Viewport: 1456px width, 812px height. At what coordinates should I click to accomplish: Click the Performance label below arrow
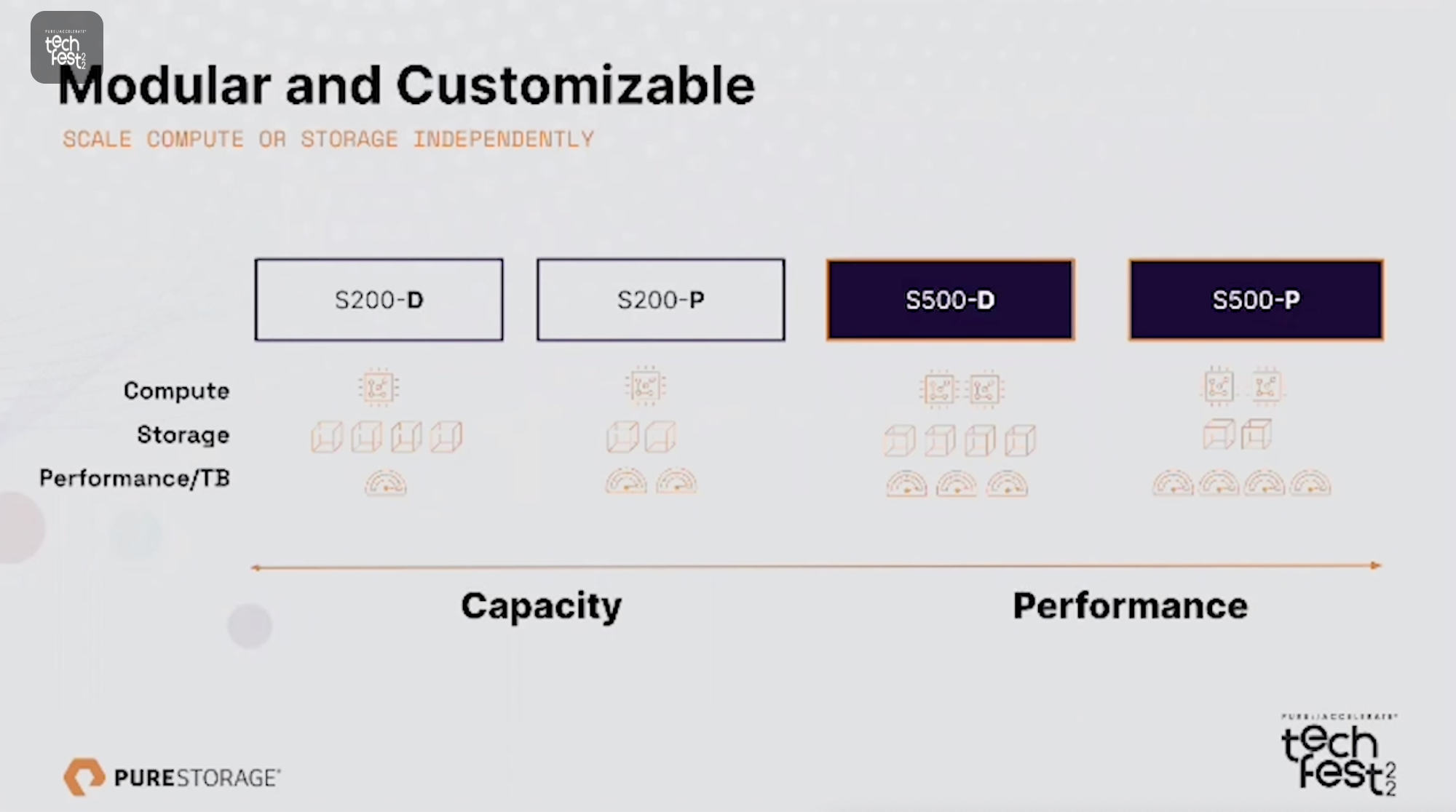1130,606
